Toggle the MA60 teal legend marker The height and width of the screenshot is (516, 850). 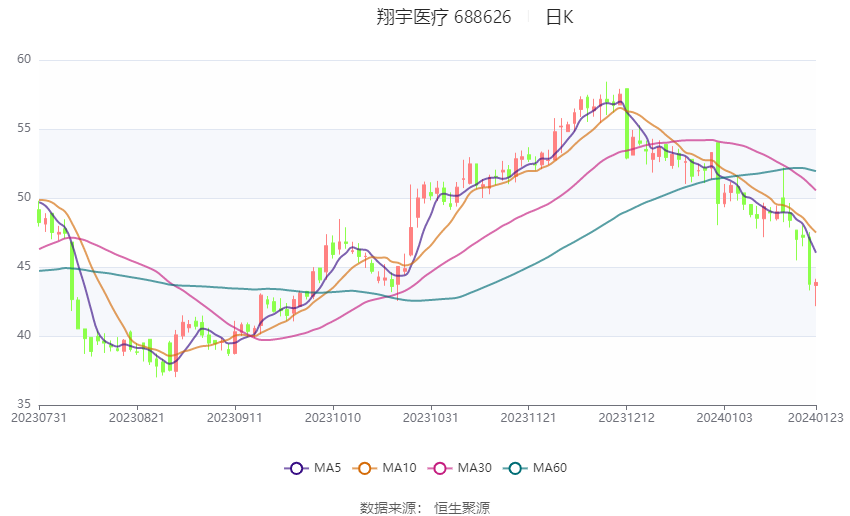tap(515, 468)
